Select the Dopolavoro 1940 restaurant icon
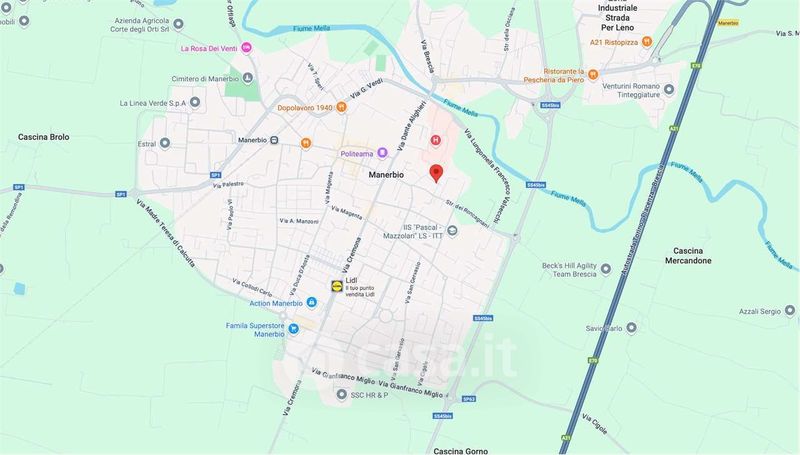The height and width of the screenshot is (455, 800). 341,107
